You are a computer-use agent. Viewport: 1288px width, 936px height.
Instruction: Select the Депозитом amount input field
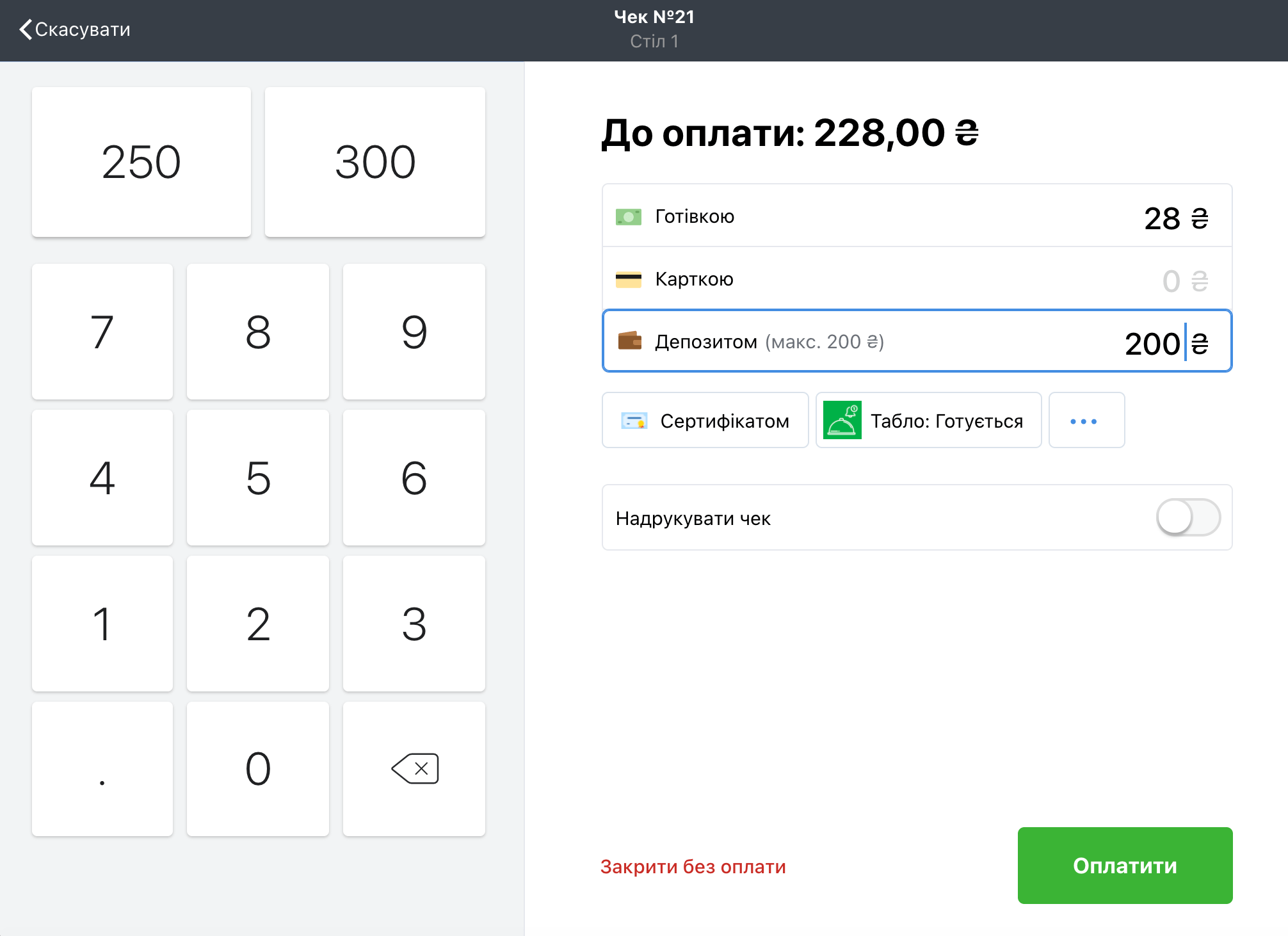click(1151, 343)
